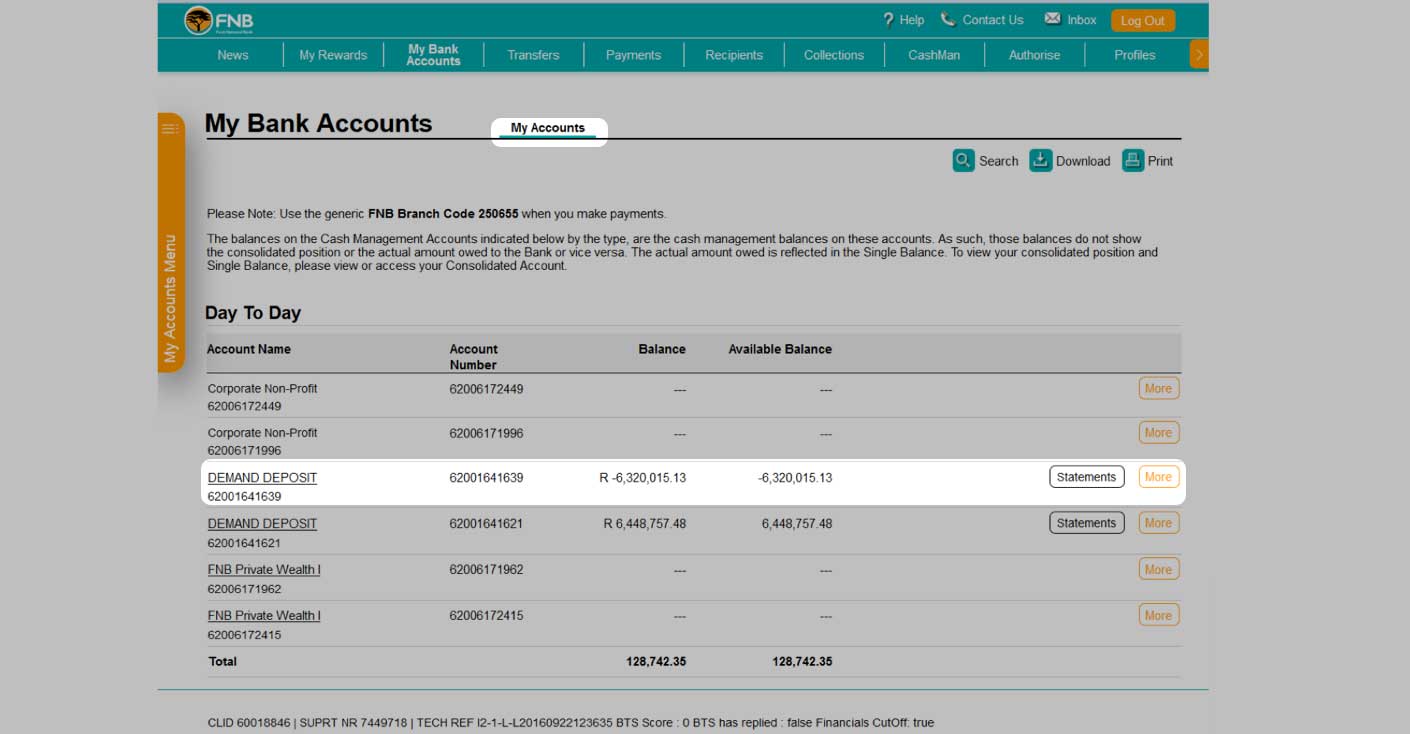Click Corporate Non-Profit 62006171996 account name
This screenshot has width=1410, height=734.
coord(262,433)
